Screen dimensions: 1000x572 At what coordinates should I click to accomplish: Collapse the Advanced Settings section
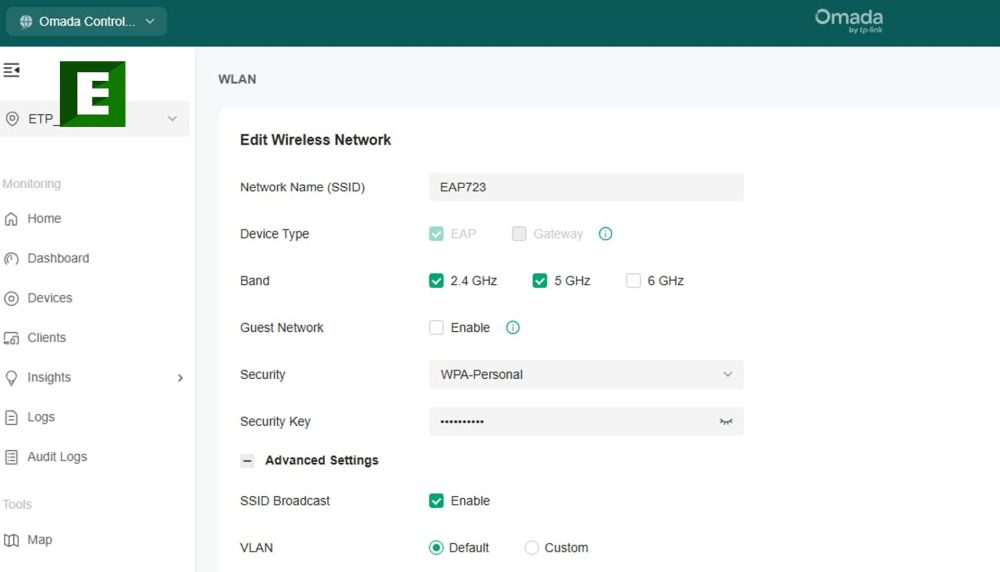click(247, 460)
